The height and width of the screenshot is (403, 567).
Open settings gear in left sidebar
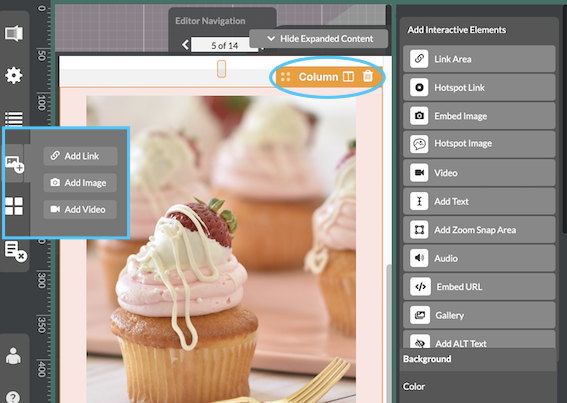[x=14, y=75]
